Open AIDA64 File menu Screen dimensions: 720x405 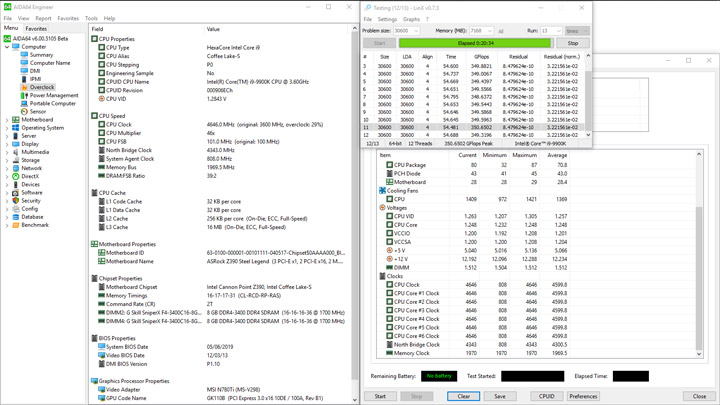pyautogui.click(x=8, y=18)
